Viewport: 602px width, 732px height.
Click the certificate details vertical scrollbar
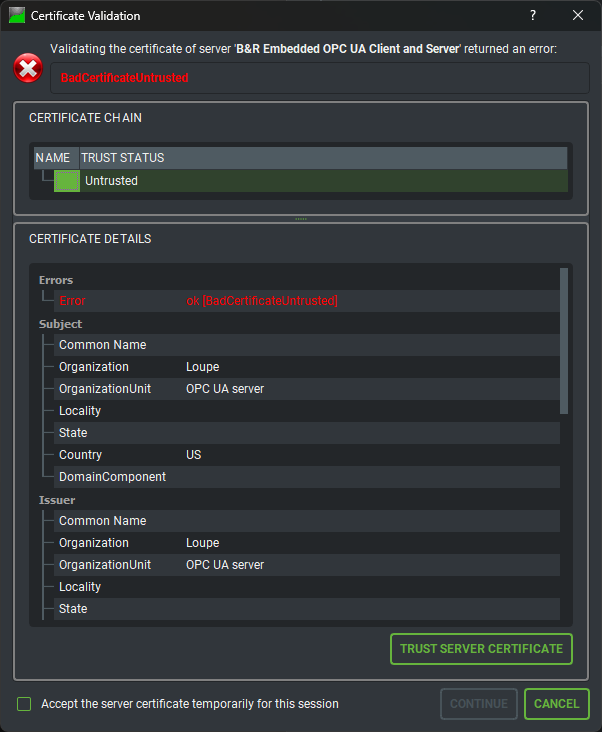pos(564,341)
